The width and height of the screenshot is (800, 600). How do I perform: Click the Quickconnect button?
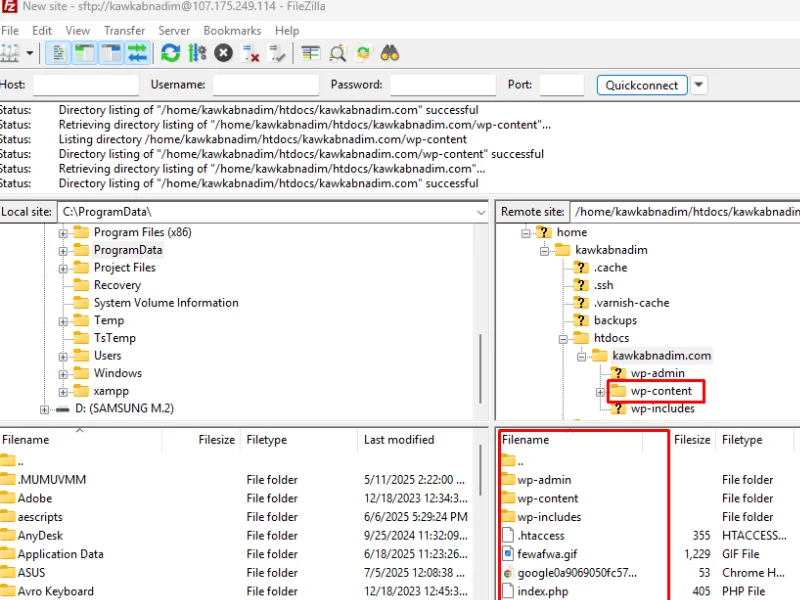[x=642, y=85]
